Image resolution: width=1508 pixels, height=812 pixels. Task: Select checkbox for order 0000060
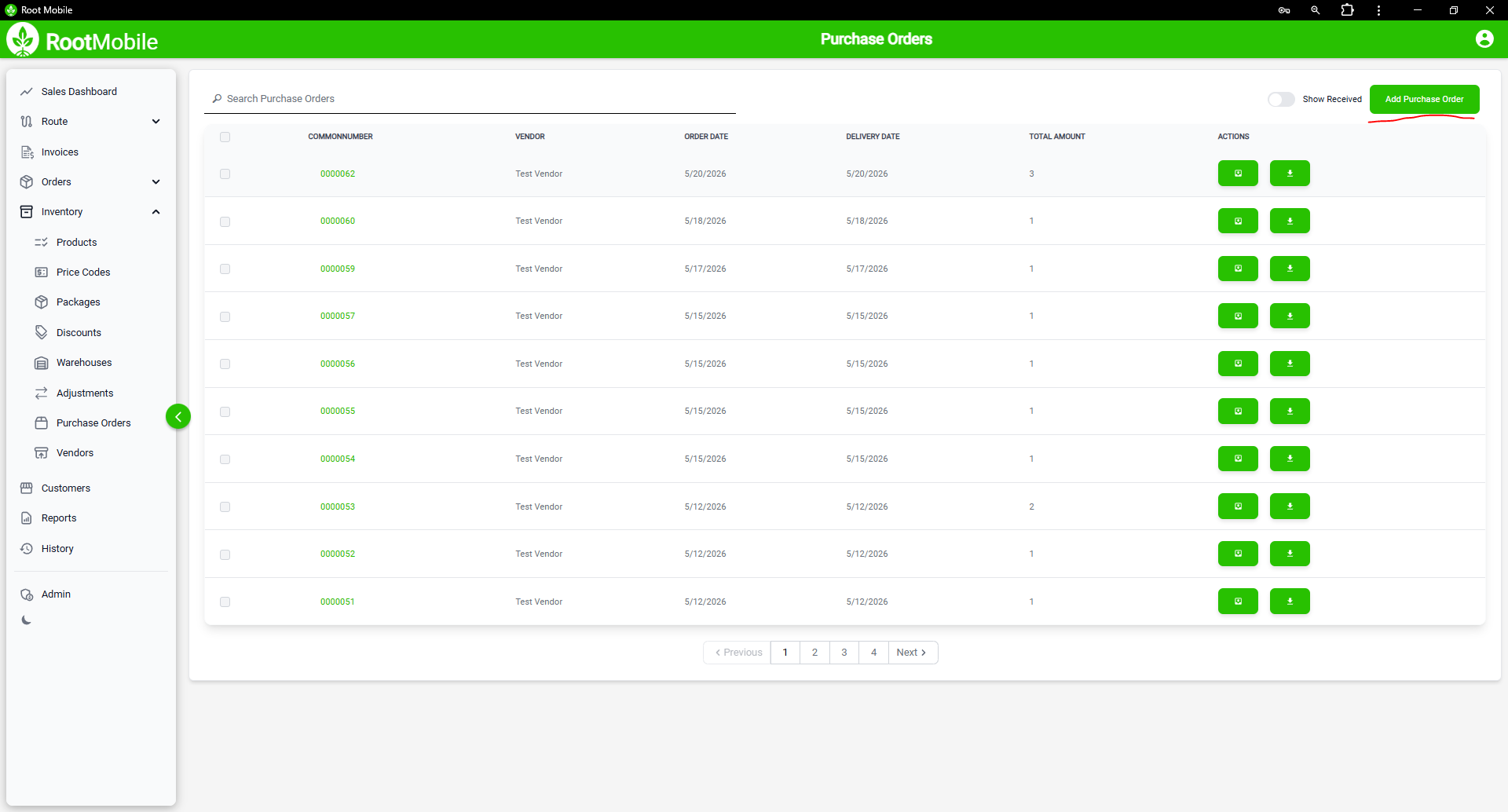(225, 222)
